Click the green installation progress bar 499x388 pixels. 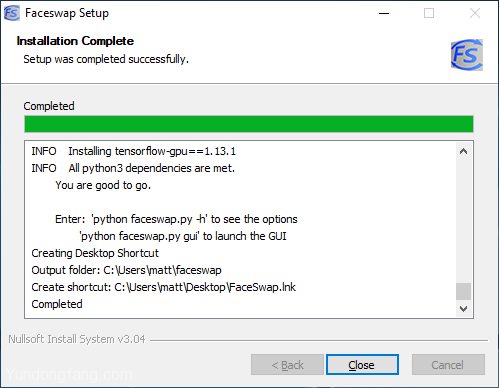click(x=249, y=124)
